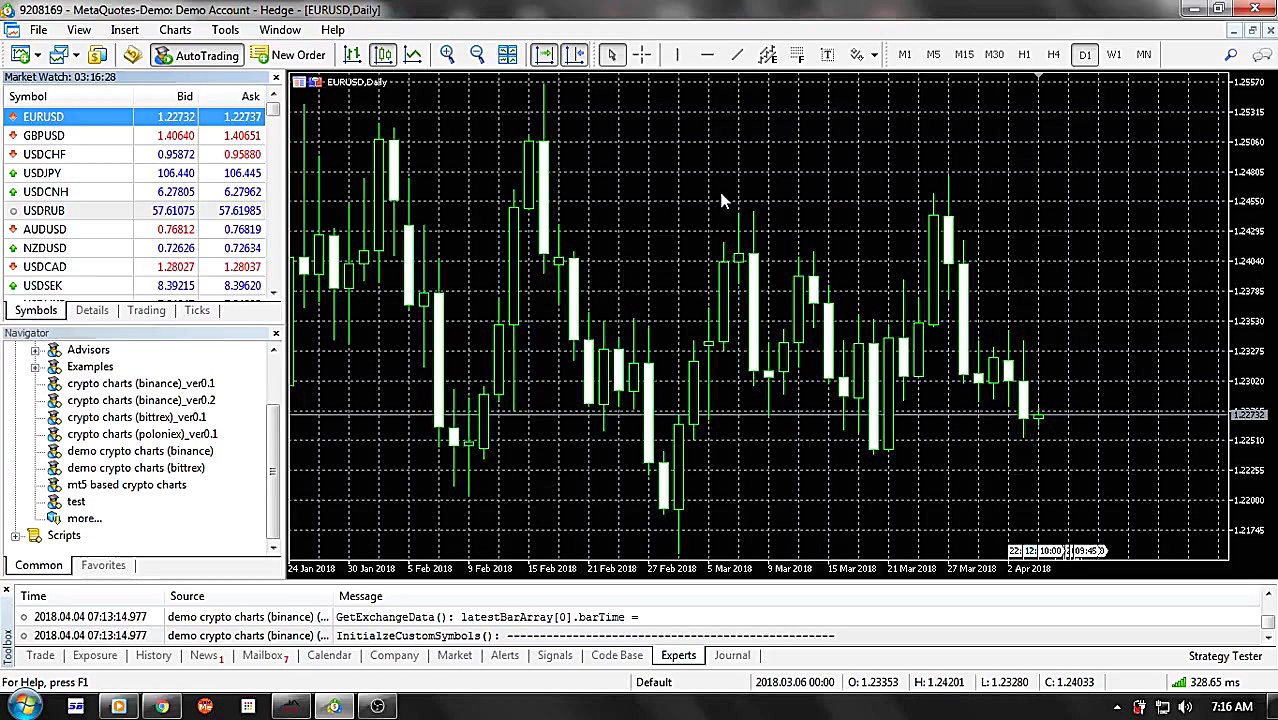
Task: Open the new chart dropdown arrow
Action: point(37,55)
